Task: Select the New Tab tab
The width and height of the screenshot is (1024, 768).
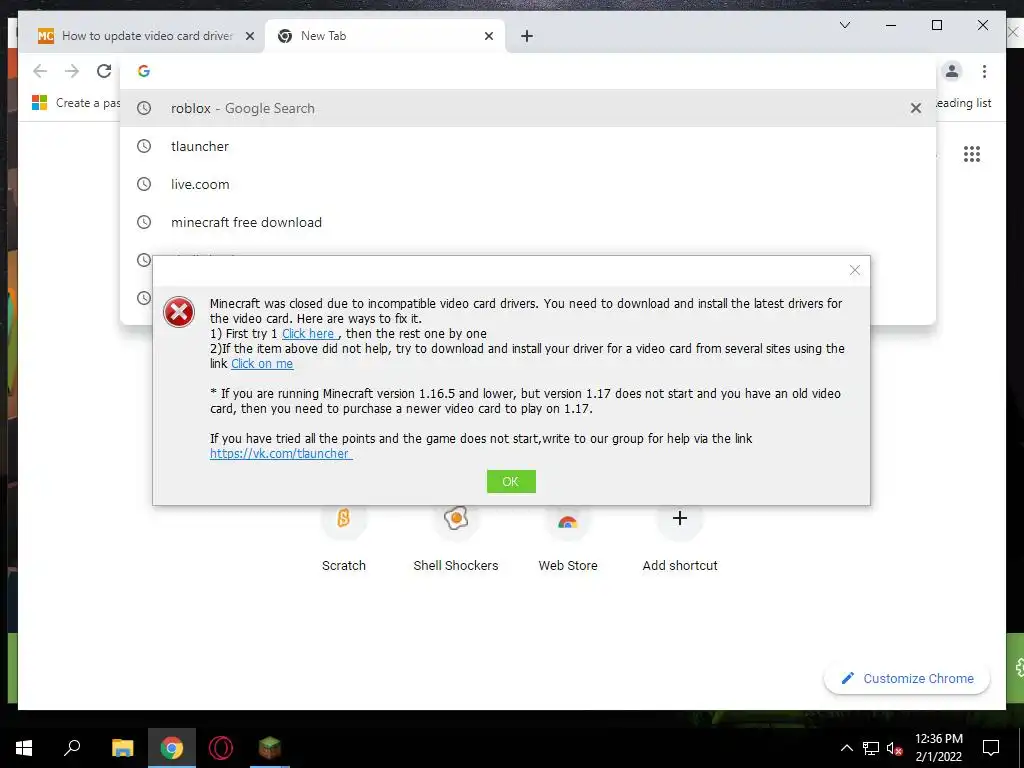Action: coord(385,36)
